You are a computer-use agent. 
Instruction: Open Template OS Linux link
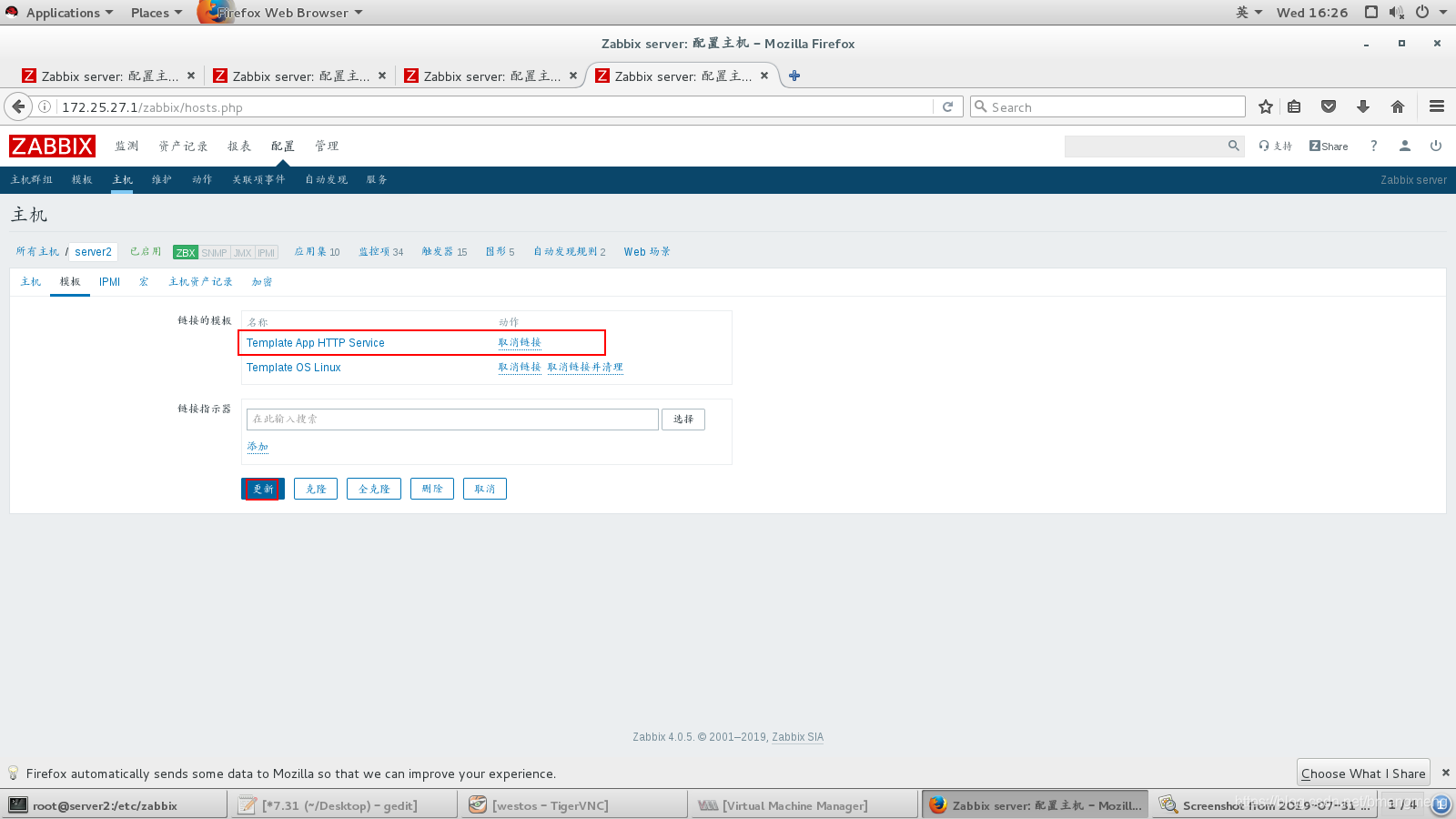pos(293,368)
